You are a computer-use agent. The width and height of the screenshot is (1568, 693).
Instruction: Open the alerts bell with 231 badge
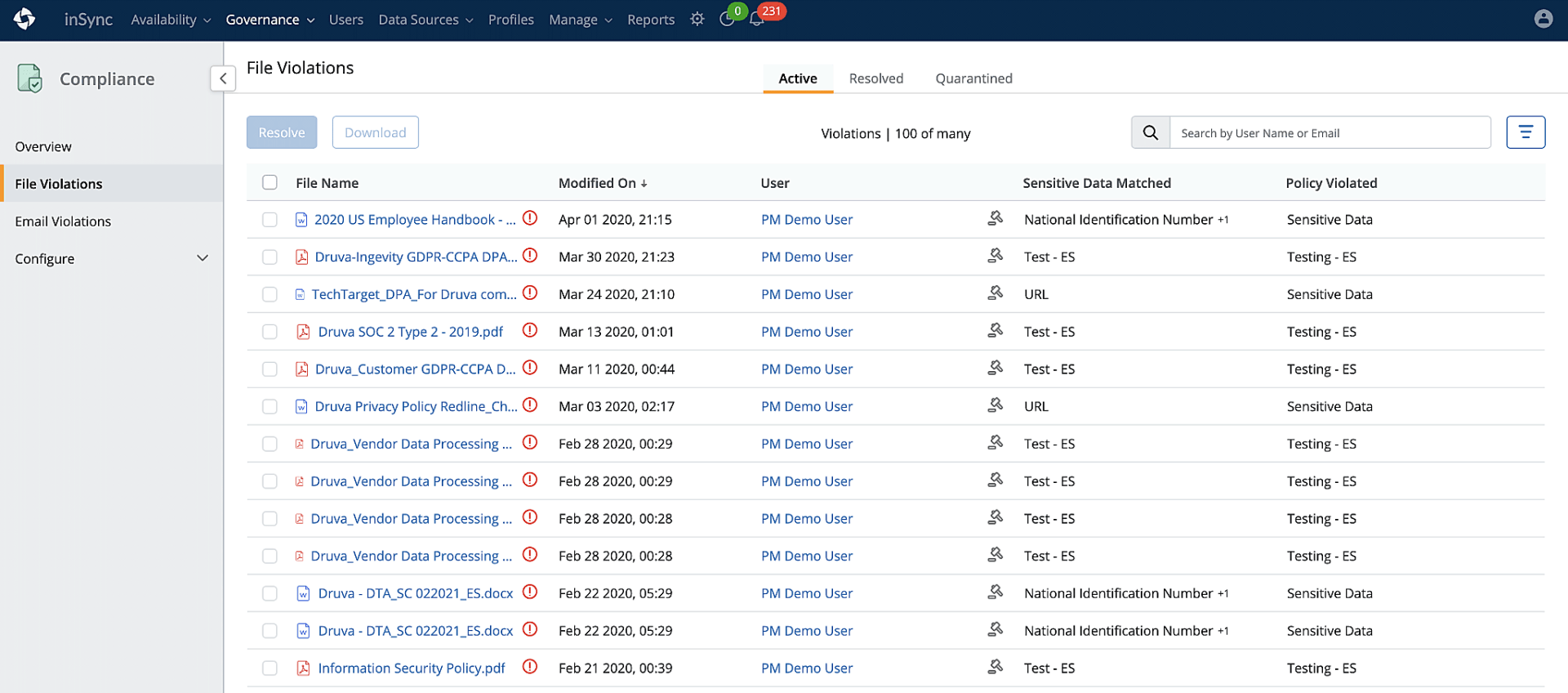757,19
